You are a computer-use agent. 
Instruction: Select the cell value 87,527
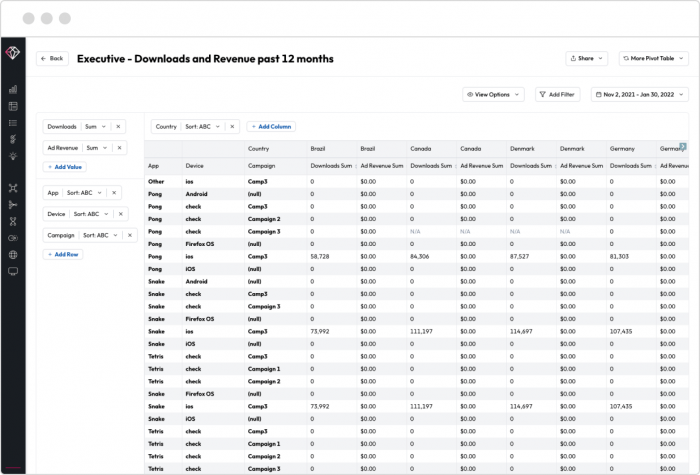[x=520, y=257]
